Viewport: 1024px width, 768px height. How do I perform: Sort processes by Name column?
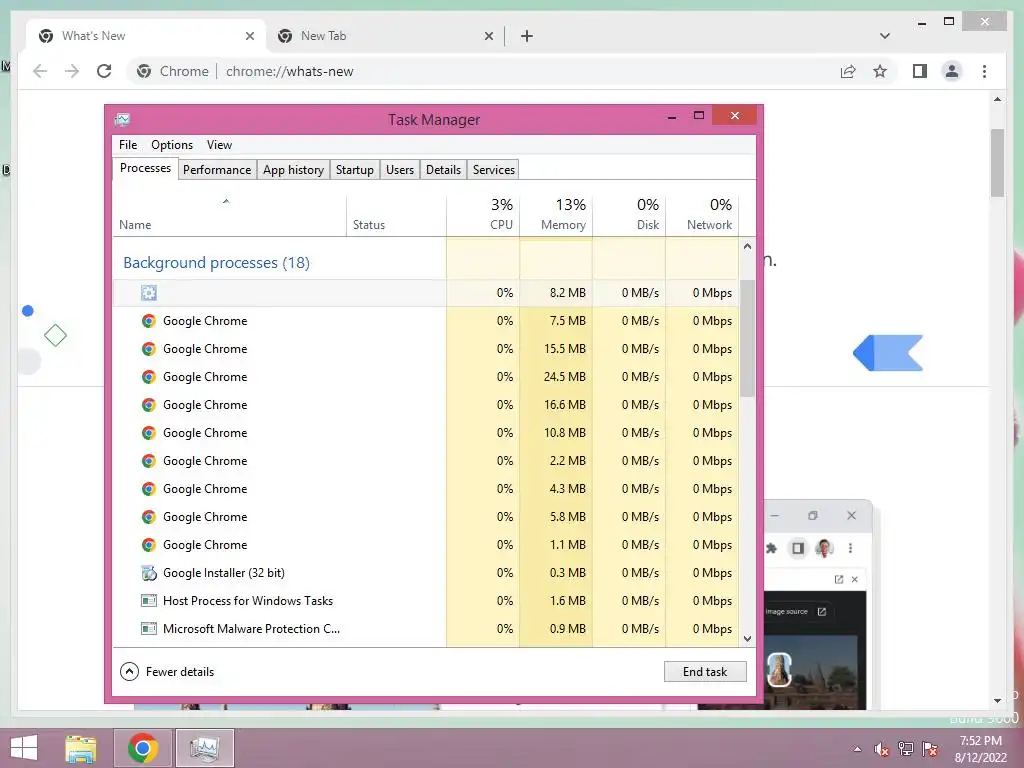click(229, 216)
